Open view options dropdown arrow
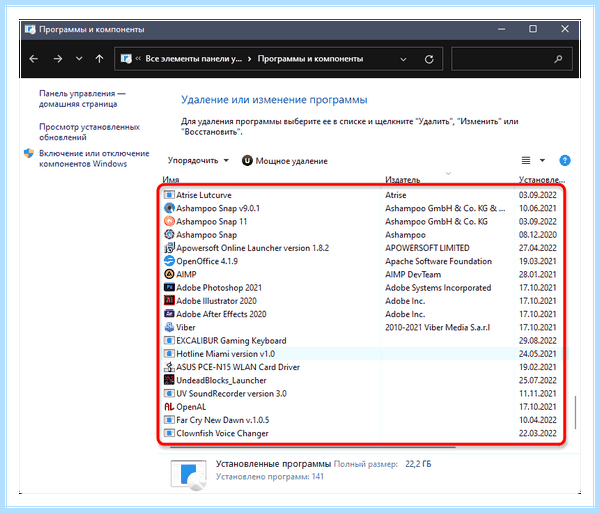This screenshot has width=600, height=513. (542, 160)
